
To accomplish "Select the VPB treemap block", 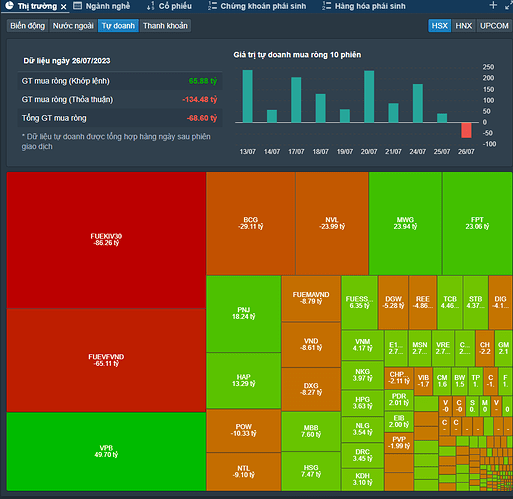I will 106,451.
